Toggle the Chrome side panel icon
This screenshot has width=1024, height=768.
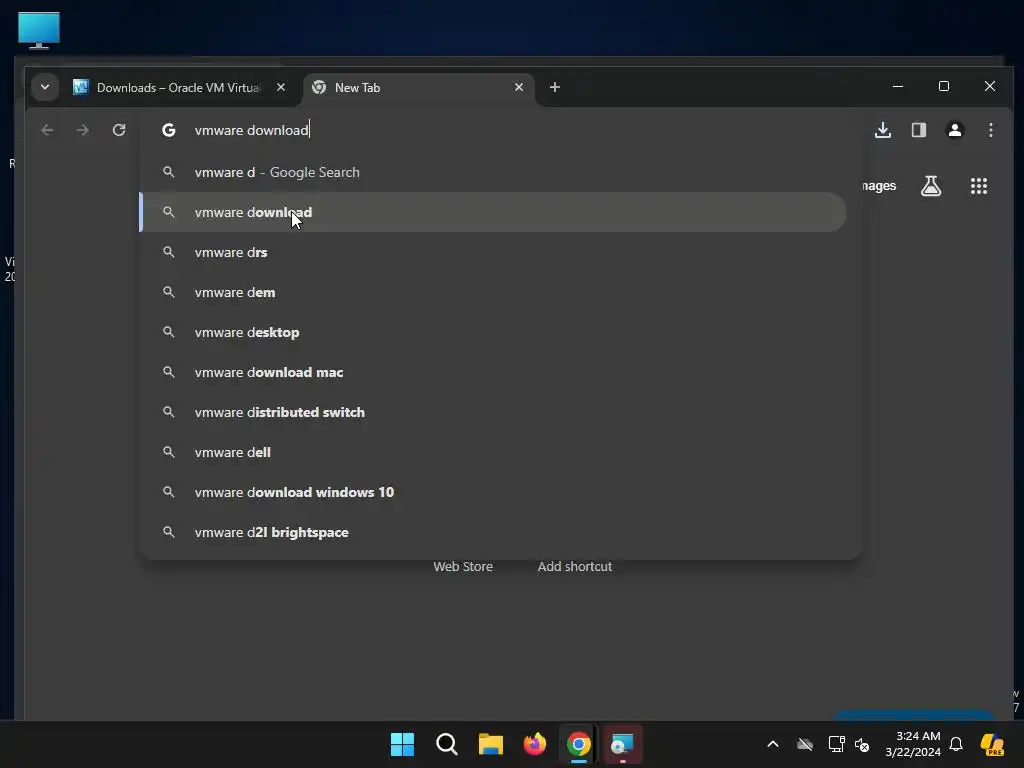pos(919,130)
